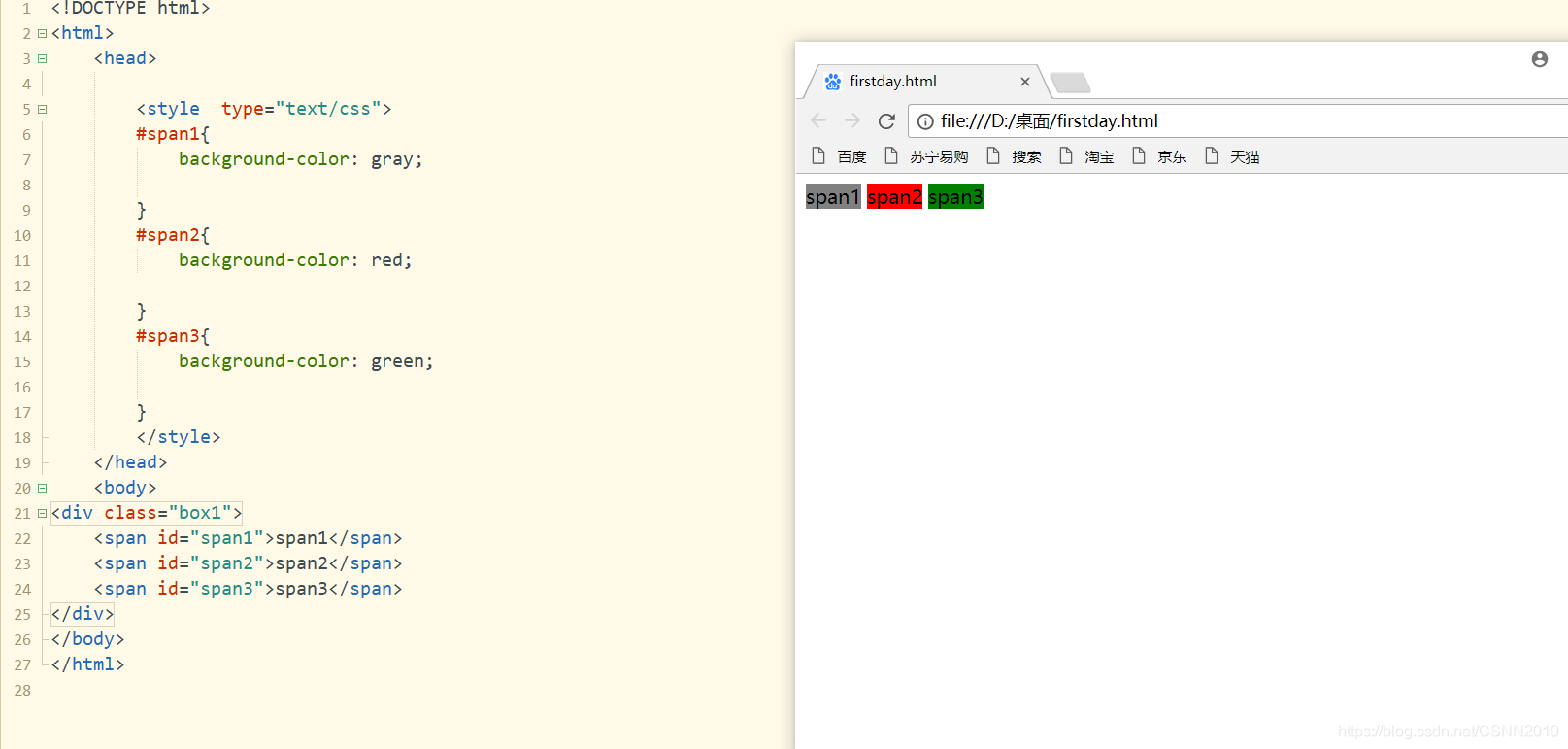Click the closing </div> tag on line 25
This screenshot has height=749, width=1568.
[83, 614]
